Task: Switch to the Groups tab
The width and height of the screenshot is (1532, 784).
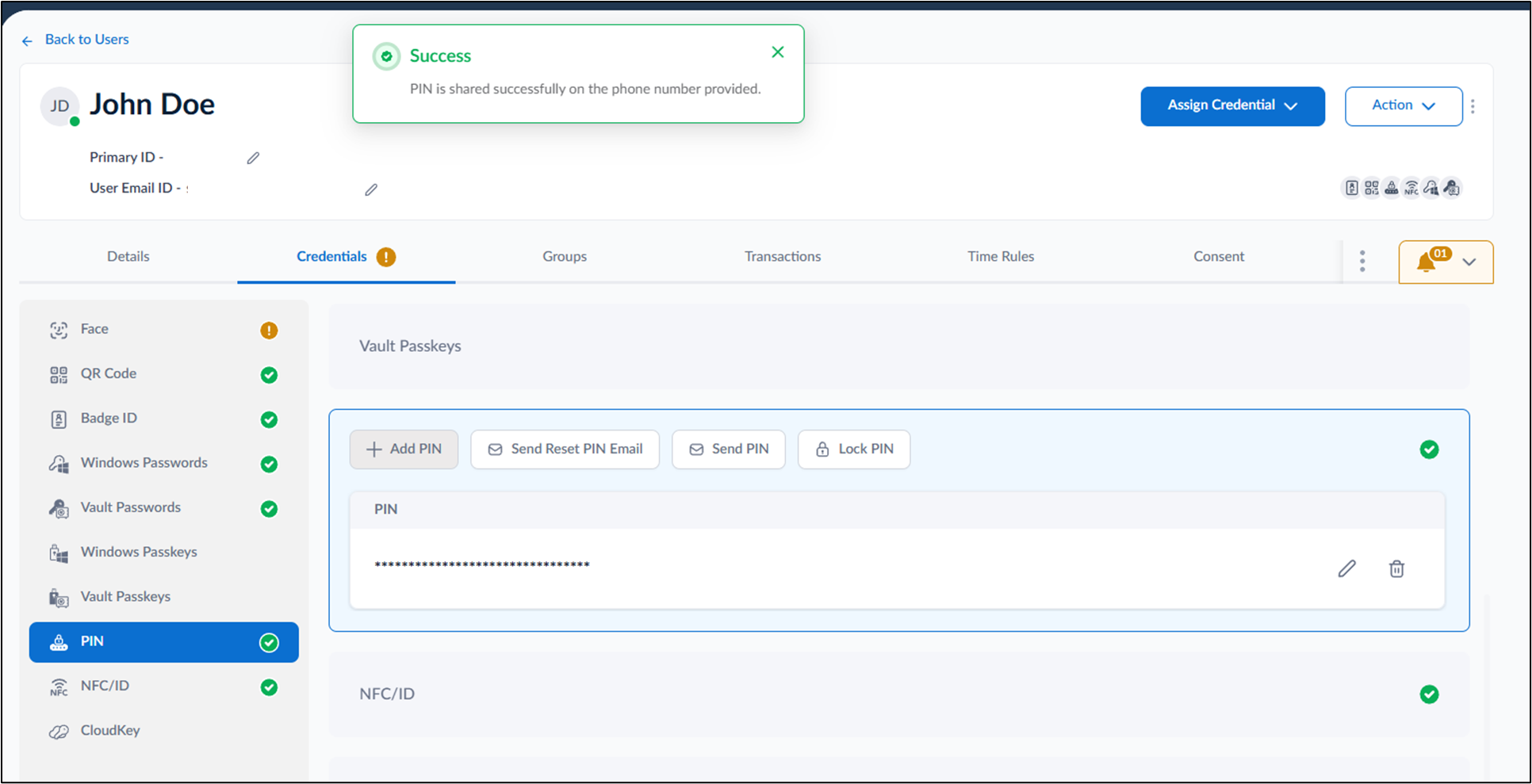Action: point(565,256)
